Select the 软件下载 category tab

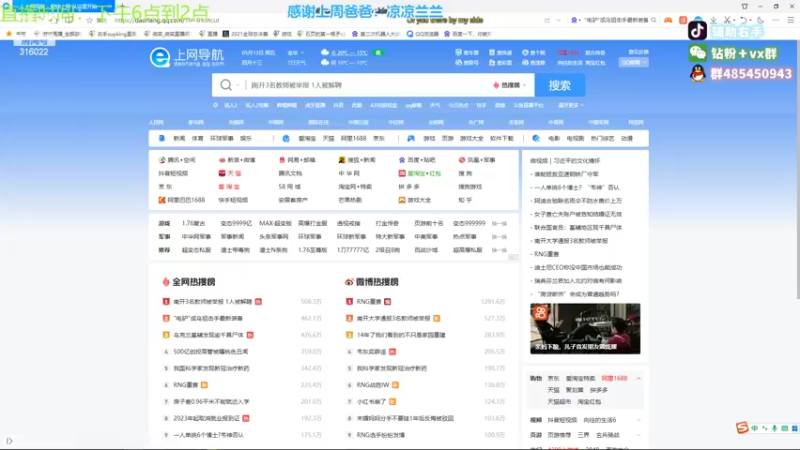click(502, 138)
